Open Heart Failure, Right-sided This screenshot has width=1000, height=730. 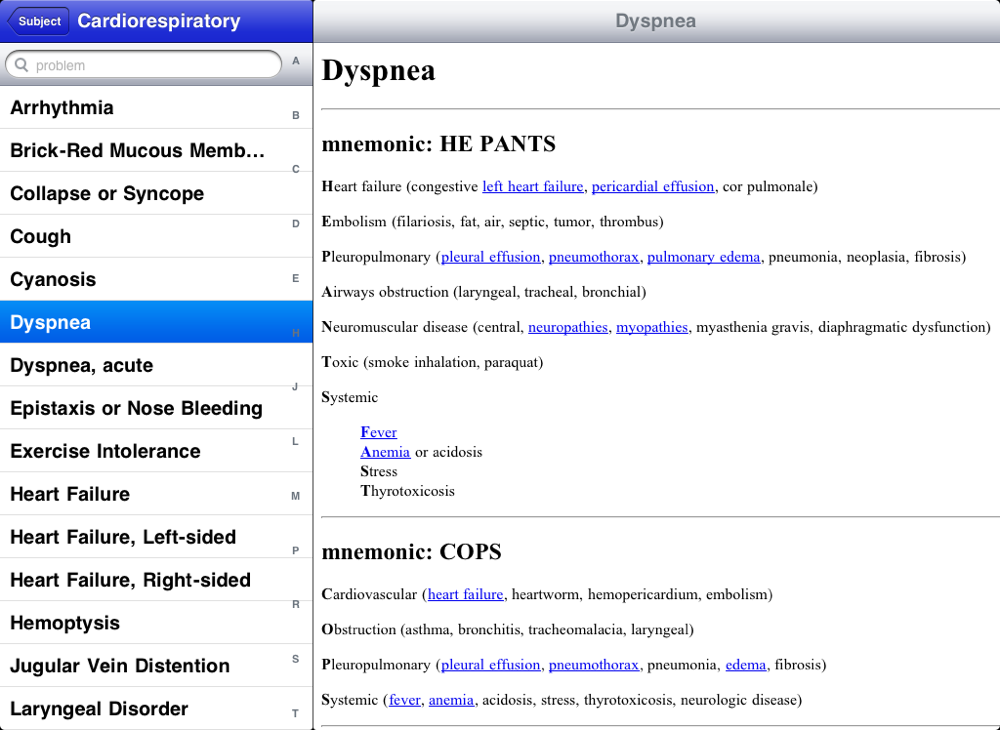coord(156,580)
